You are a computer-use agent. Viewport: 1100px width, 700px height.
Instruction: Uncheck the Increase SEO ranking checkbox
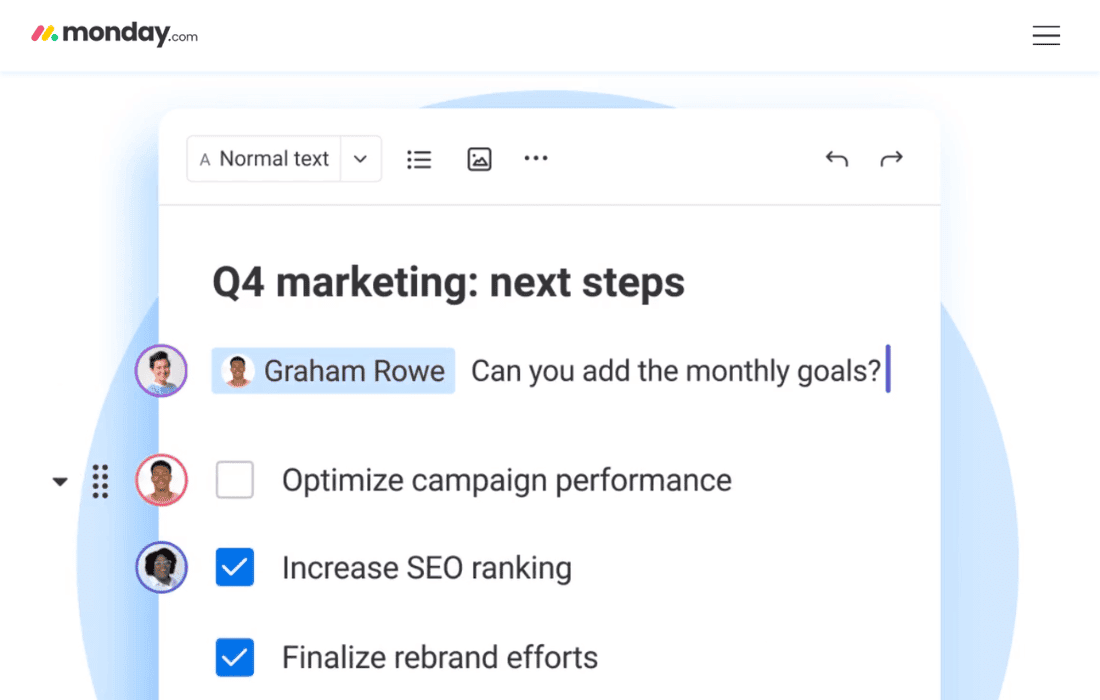(x=235, y=567)
